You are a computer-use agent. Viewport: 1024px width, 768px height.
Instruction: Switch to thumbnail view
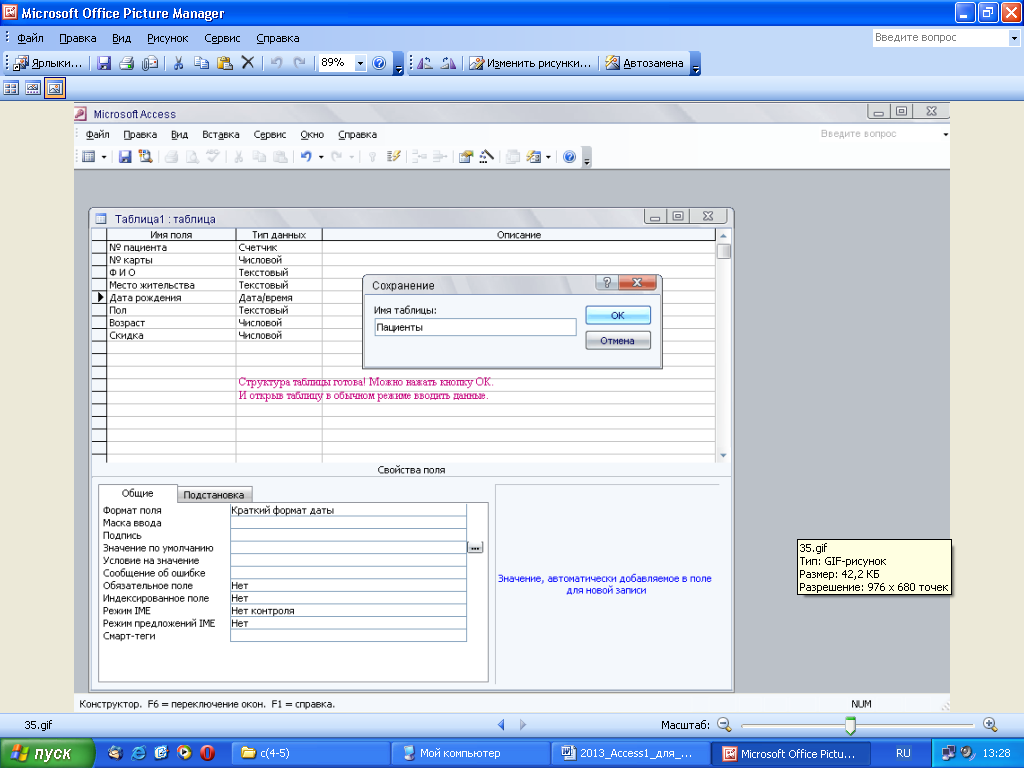12,88
